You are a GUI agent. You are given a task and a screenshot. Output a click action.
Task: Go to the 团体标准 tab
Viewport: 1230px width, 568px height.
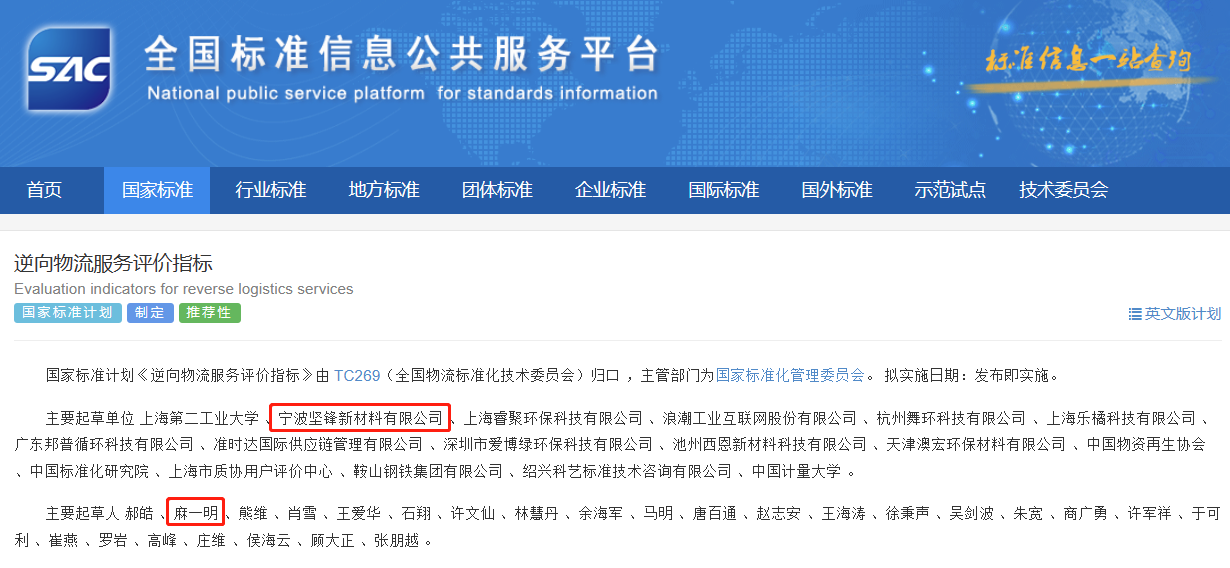tap(497, 190)
